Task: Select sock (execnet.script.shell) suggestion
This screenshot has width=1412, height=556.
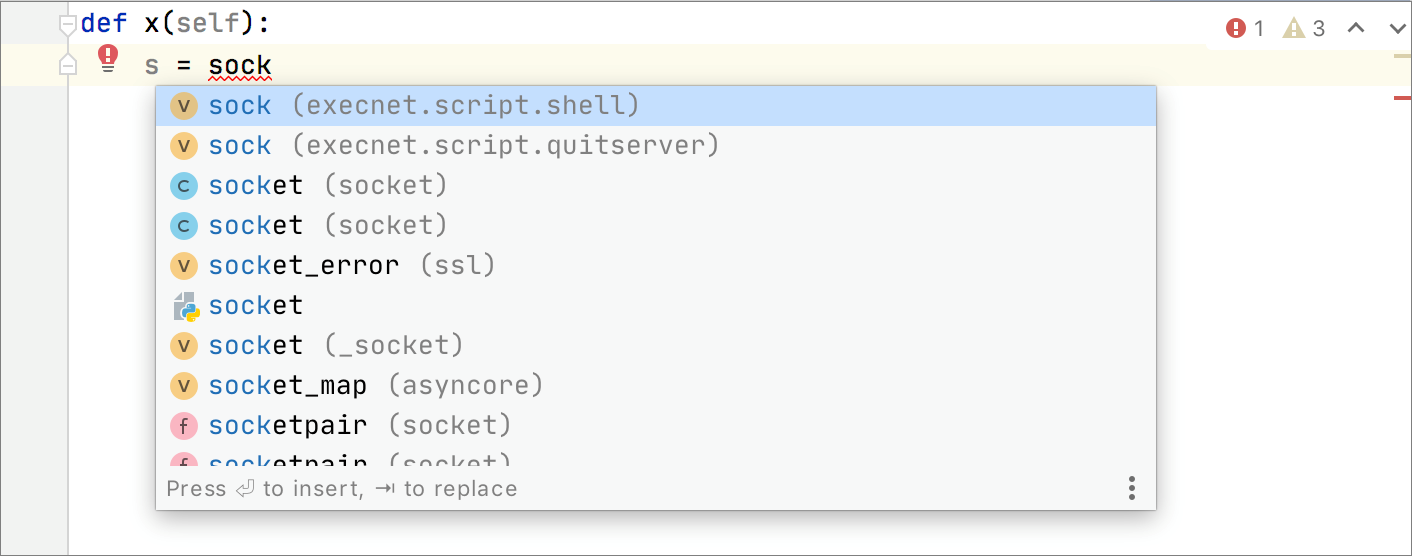Action: click(423, 105)
